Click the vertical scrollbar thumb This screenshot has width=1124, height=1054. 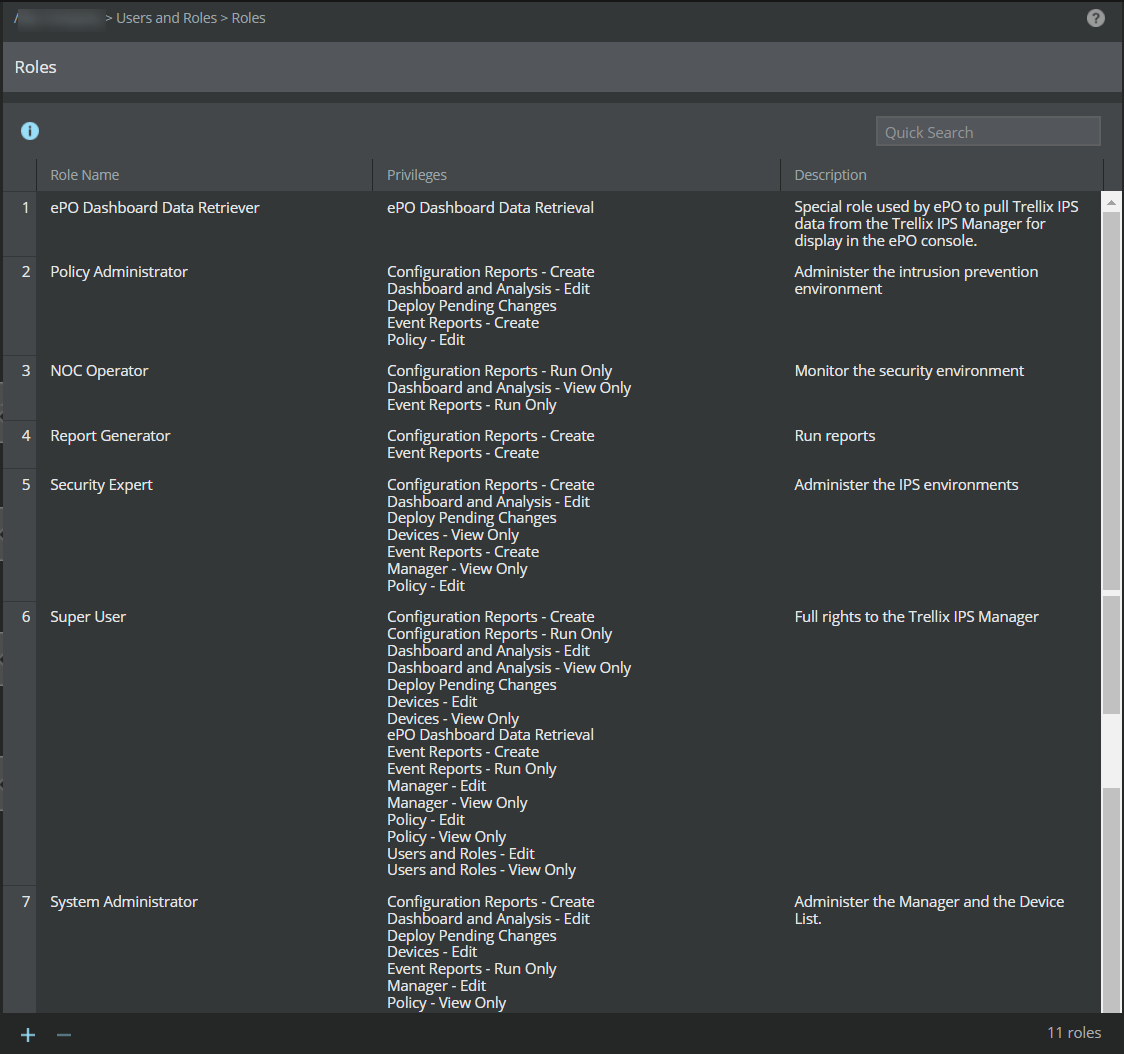pyautogui.click(x=1111, y=402)
